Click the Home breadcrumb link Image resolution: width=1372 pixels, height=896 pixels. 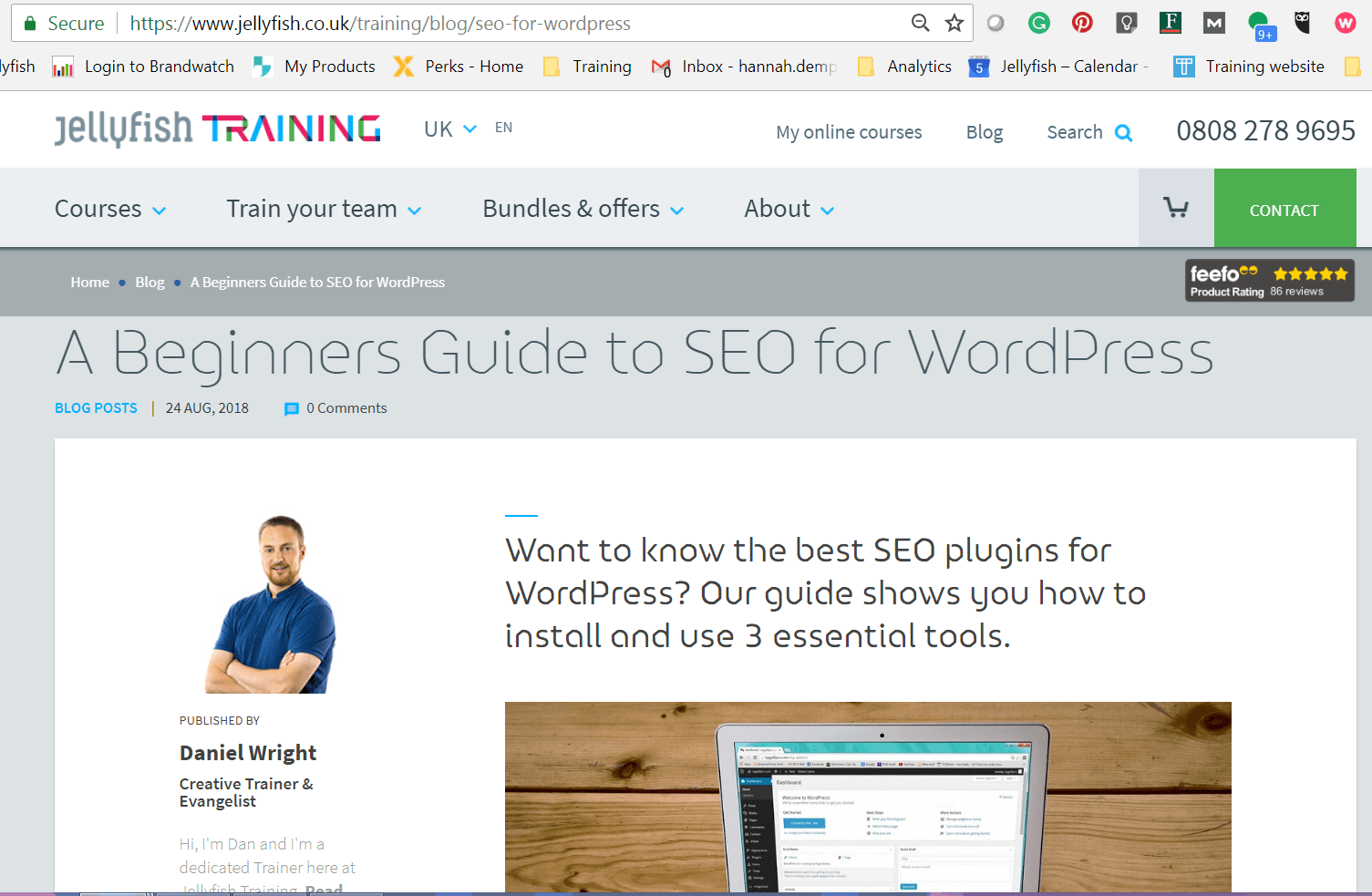[x=89, y=283]
